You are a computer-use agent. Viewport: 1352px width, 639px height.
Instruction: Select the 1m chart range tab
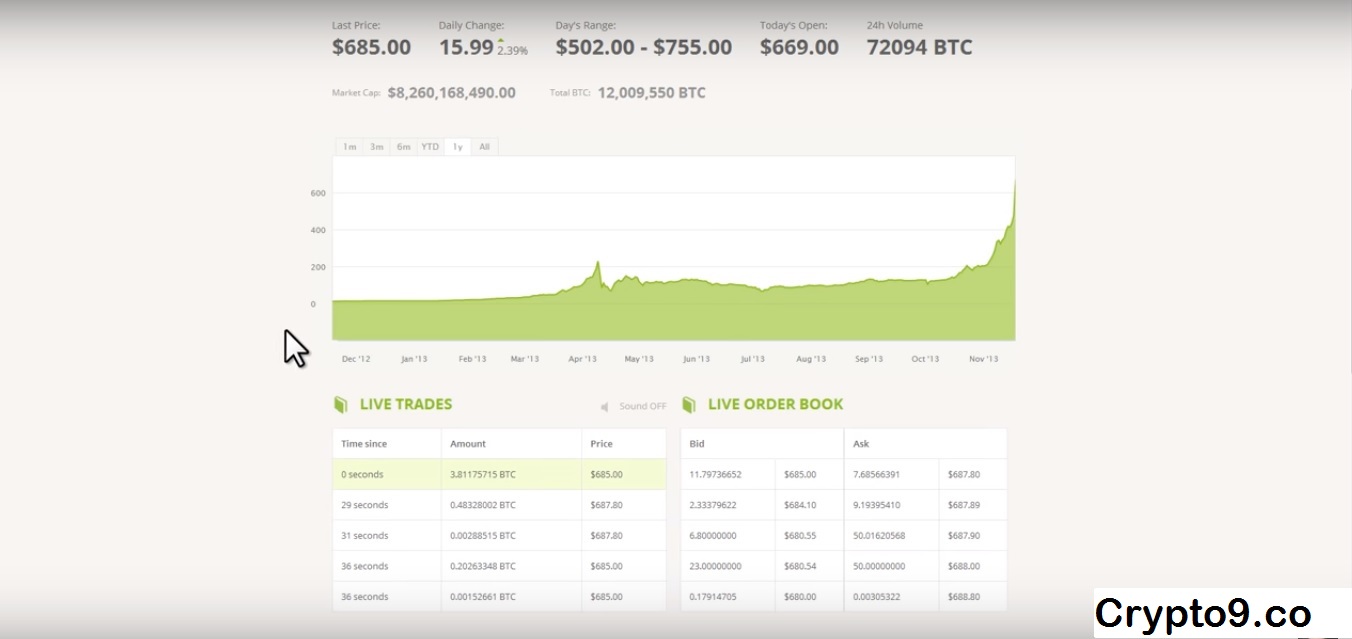[349, 147]
